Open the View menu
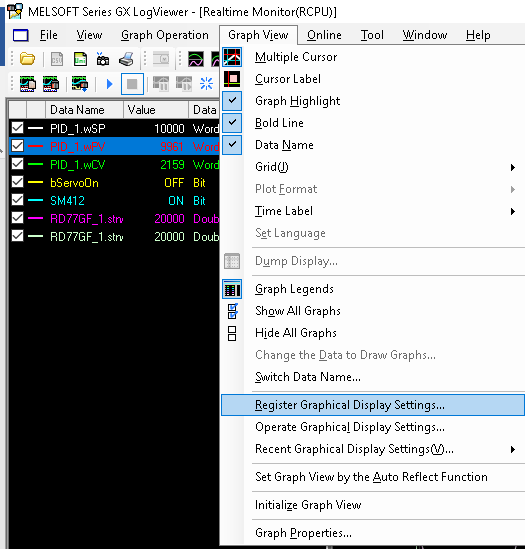The width and height of the screenshot is (525, 549). pos(89,35)
